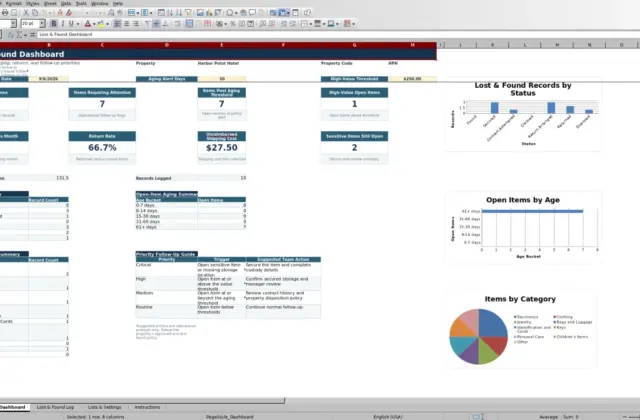Click the highlighting color swatch

(x=100, y=24)
